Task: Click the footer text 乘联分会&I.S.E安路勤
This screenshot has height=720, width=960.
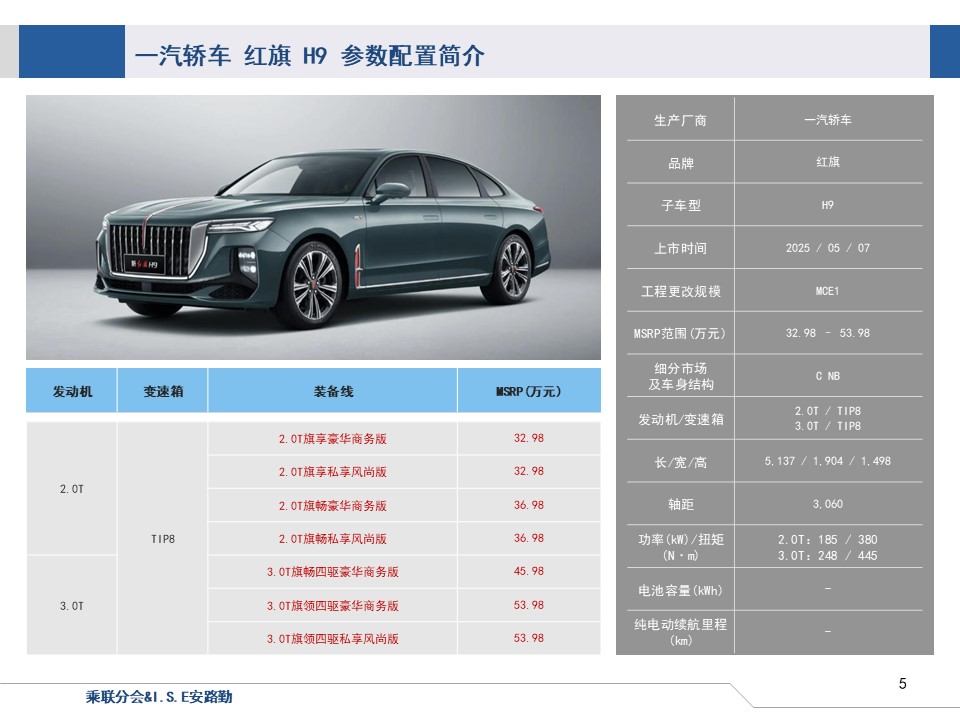Action: tap(159, 697)
